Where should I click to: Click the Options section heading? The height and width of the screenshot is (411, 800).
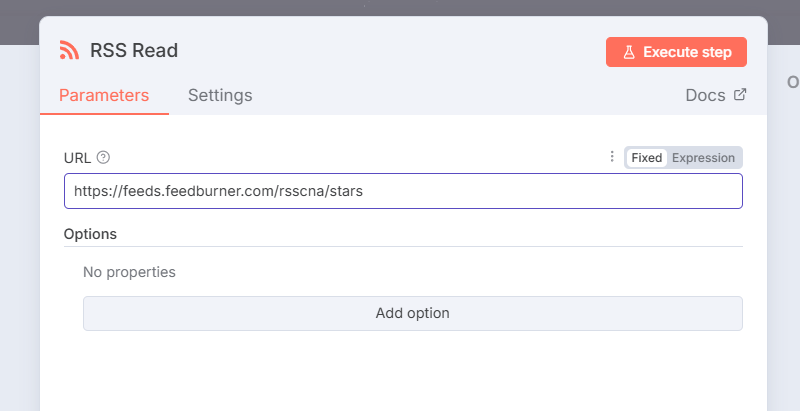[90, 234]
